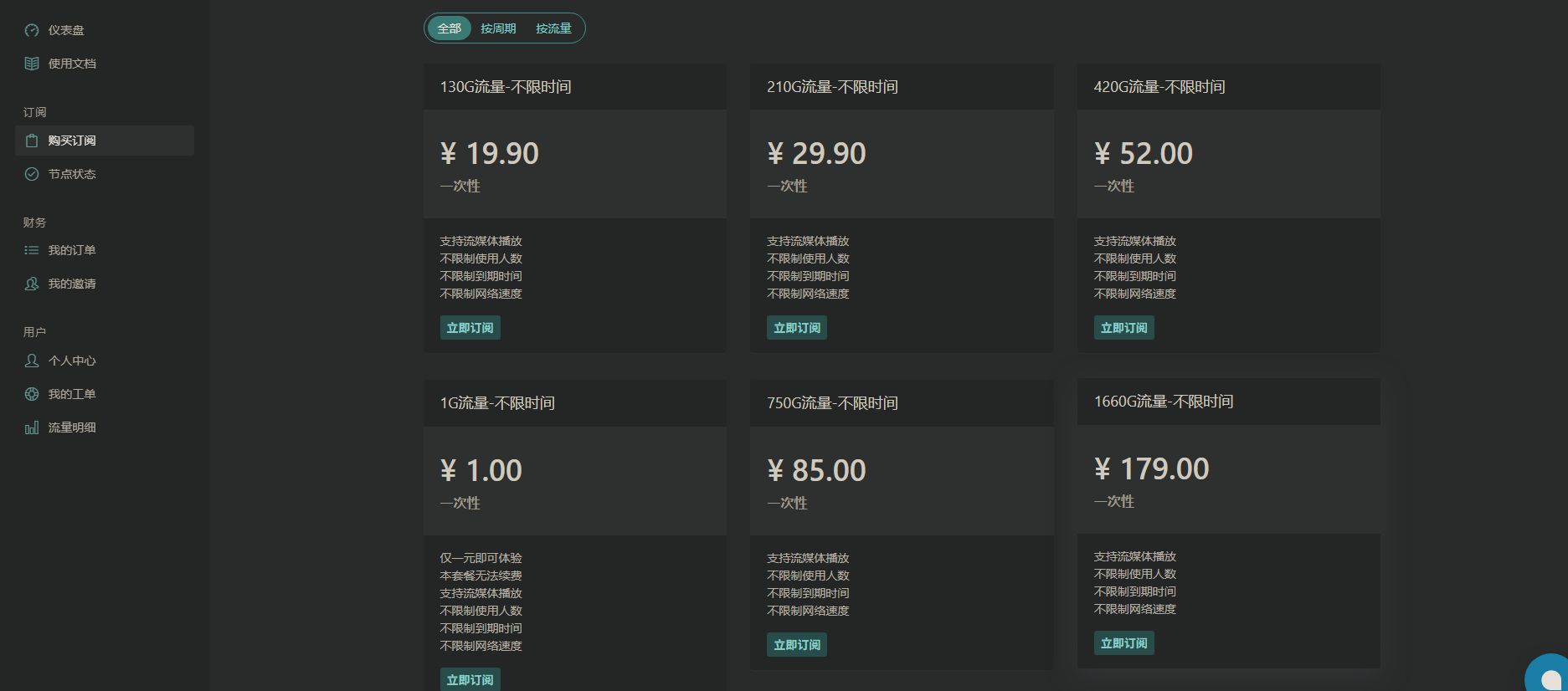Click the 420G流量-不限时间 title
Viewport: 1568px width, 691px height.
point(1159,87)
